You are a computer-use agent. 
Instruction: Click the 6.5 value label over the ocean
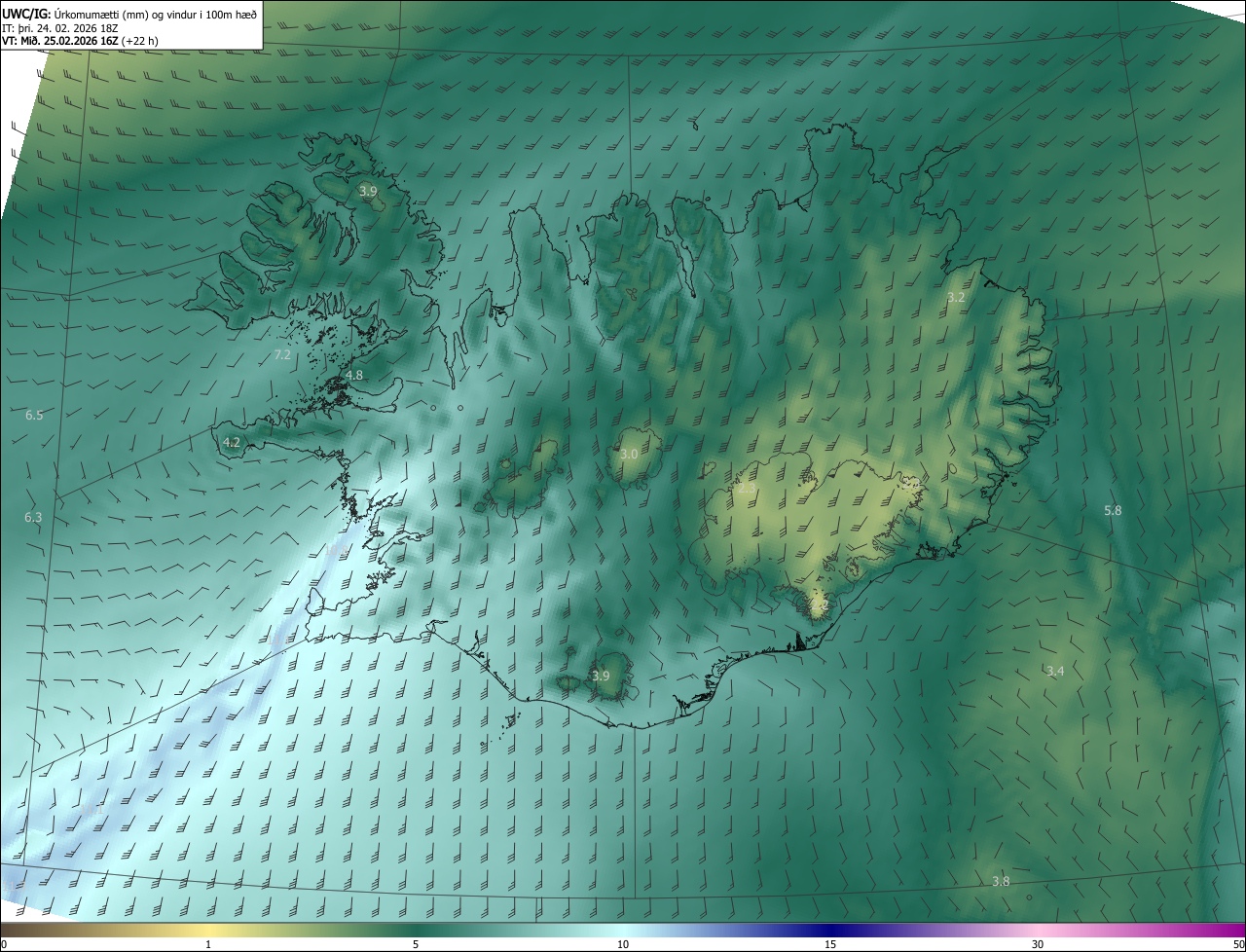(34, 416)
